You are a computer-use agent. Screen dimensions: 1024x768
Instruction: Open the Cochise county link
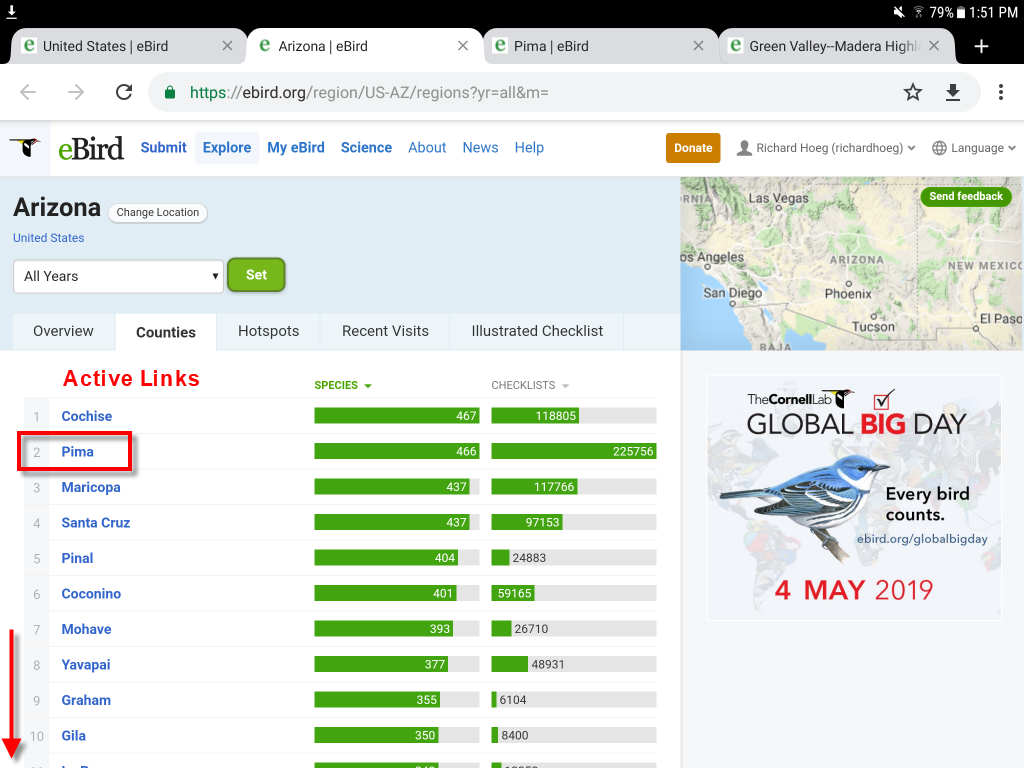[87, 416]
